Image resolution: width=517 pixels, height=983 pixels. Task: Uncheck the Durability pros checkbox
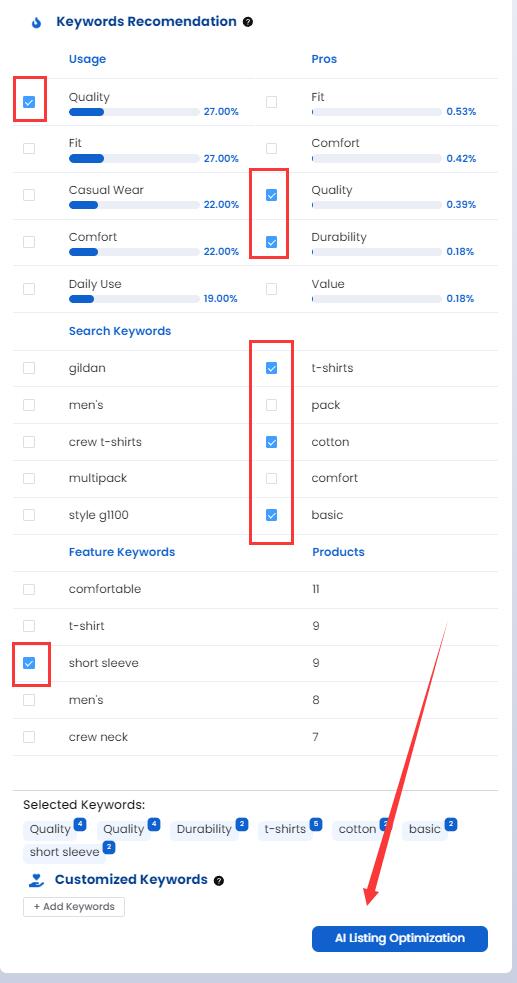pos(271,241)
